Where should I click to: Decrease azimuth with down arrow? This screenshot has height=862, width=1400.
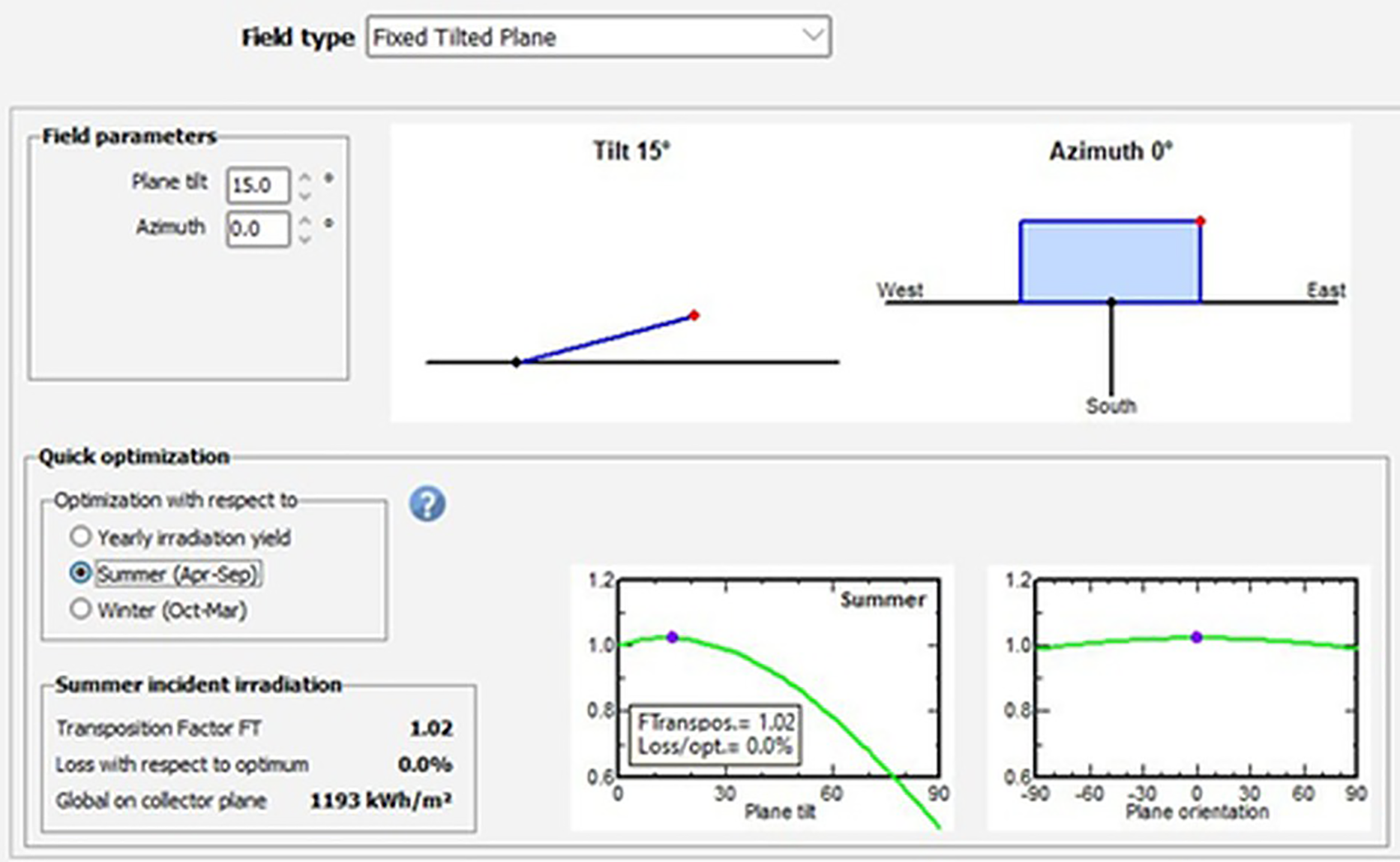304,239
